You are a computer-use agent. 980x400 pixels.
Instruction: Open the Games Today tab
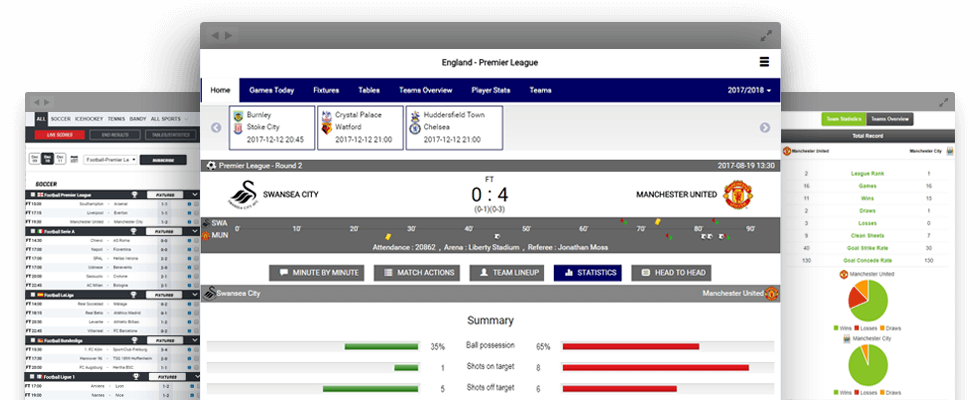point(271,91)
